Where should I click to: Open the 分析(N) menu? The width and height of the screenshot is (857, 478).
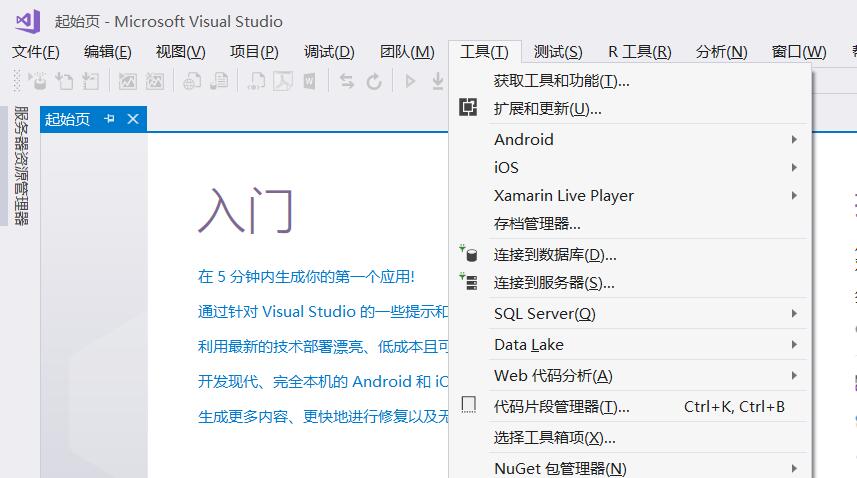tap(721, 52)
